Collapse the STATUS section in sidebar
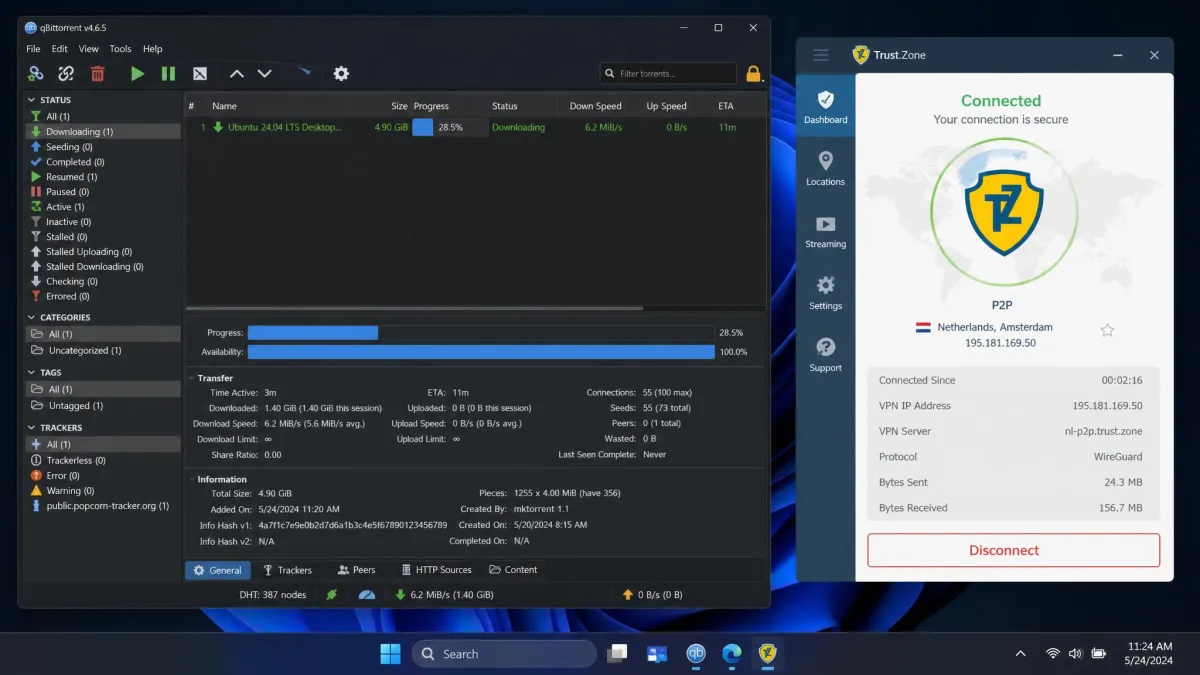1200x675 pixels. tap(31, 100)
